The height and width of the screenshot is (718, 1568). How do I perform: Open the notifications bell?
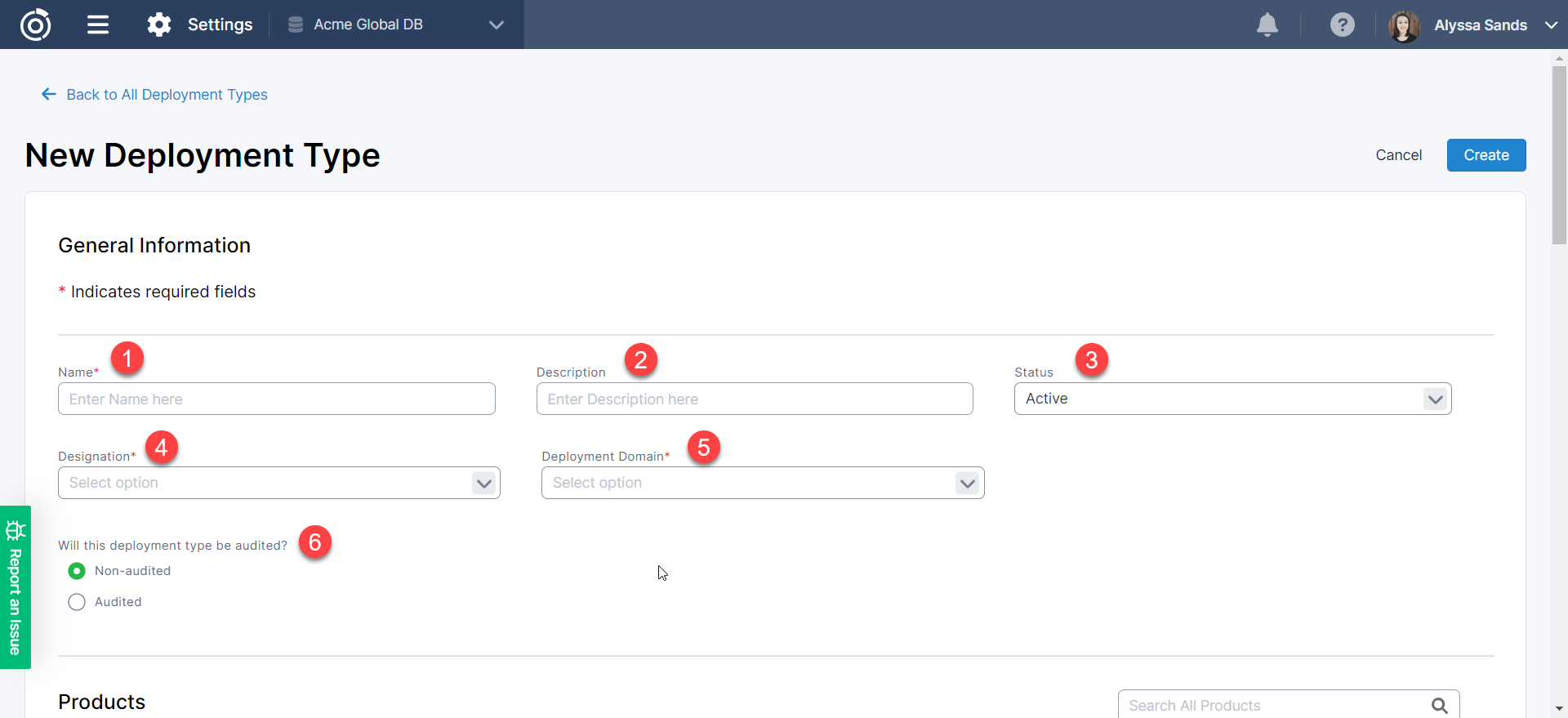pyautogui.click(x=1267, y=25)
